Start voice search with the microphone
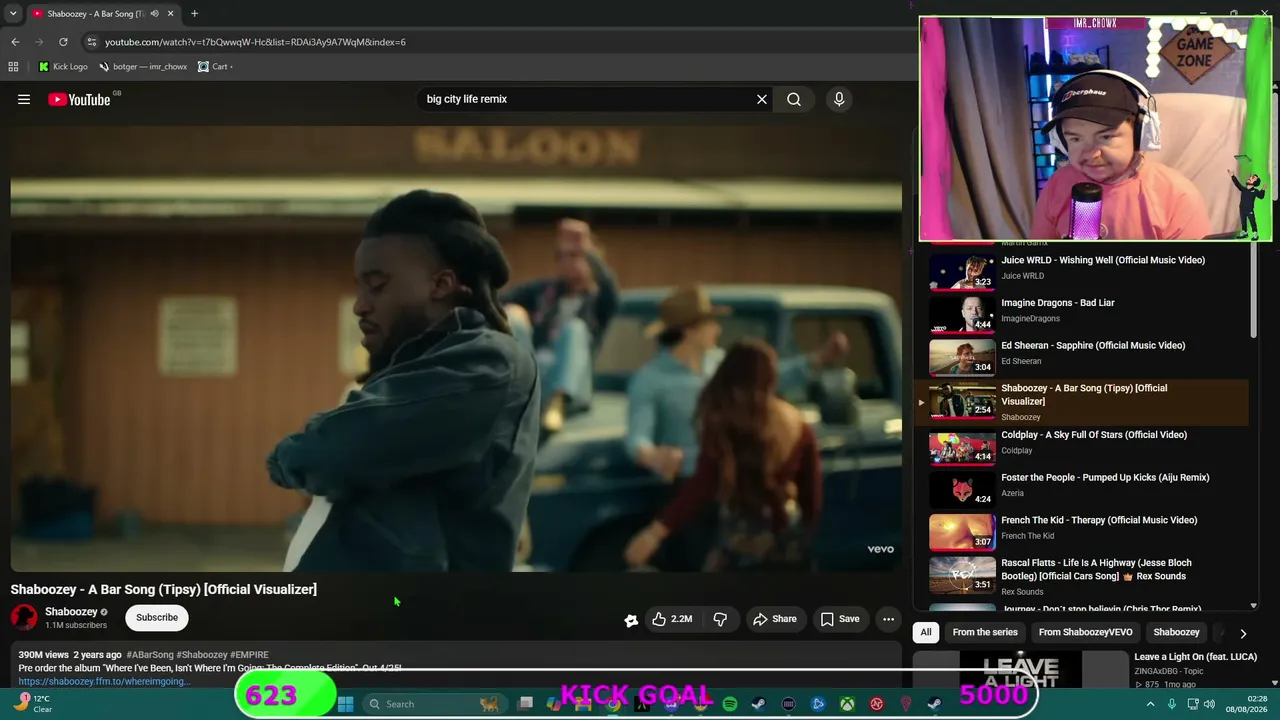The image size is (1280, 720). pos(839,99)
